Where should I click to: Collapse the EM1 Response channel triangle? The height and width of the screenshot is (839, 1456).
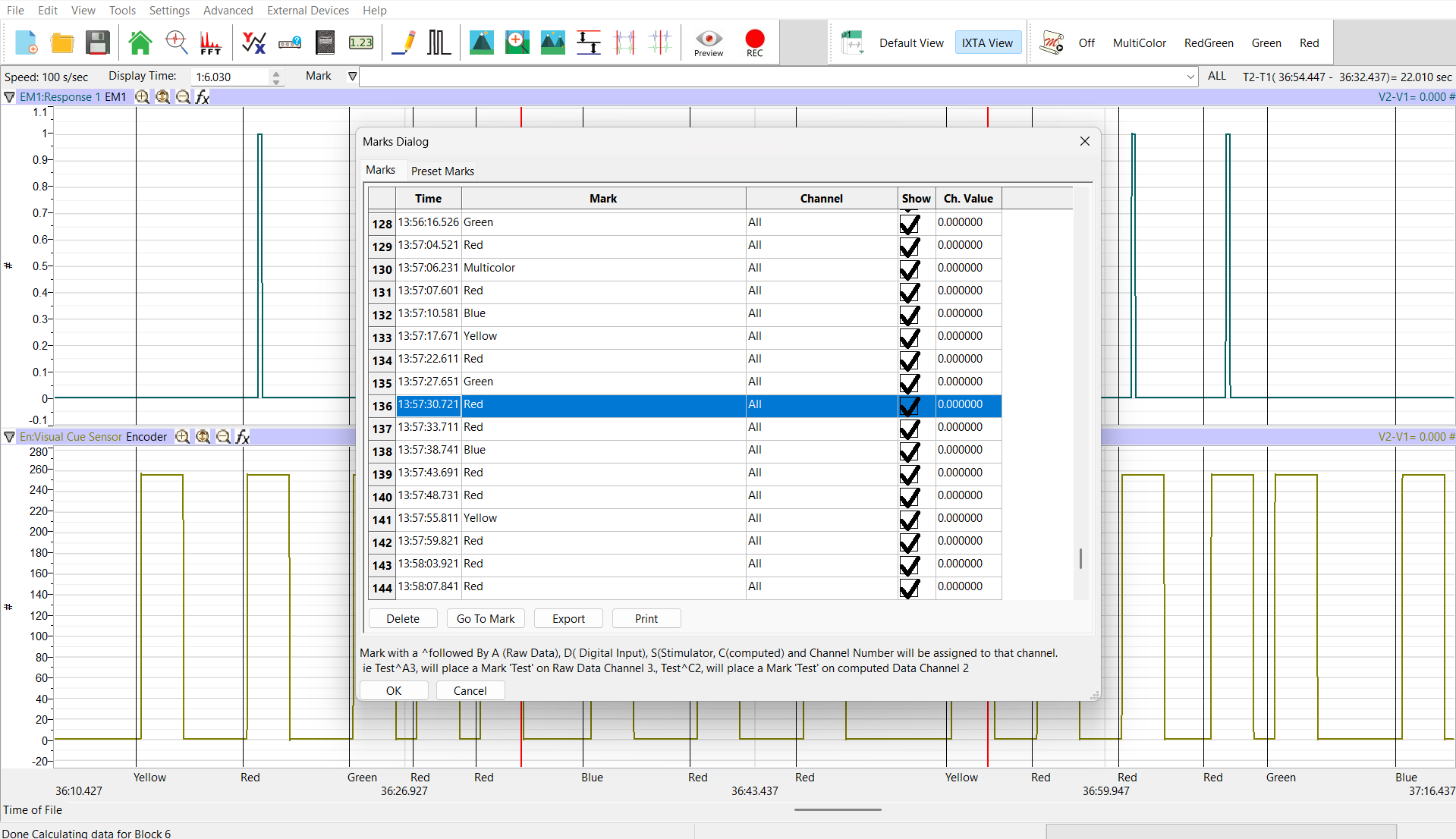click(x=9, y=97)
